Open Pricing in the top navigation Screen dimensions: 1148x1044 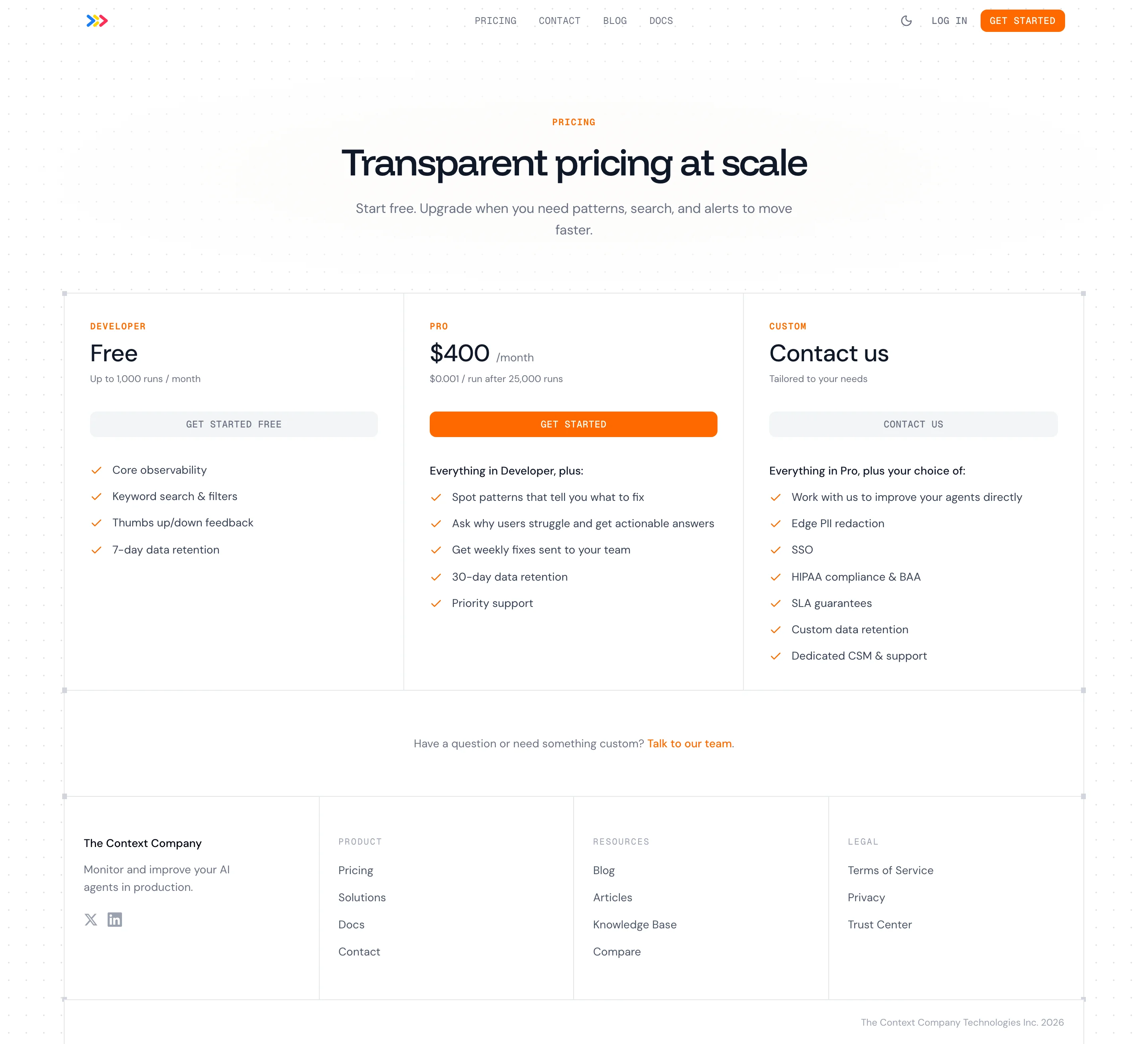[x=495, y=21]
